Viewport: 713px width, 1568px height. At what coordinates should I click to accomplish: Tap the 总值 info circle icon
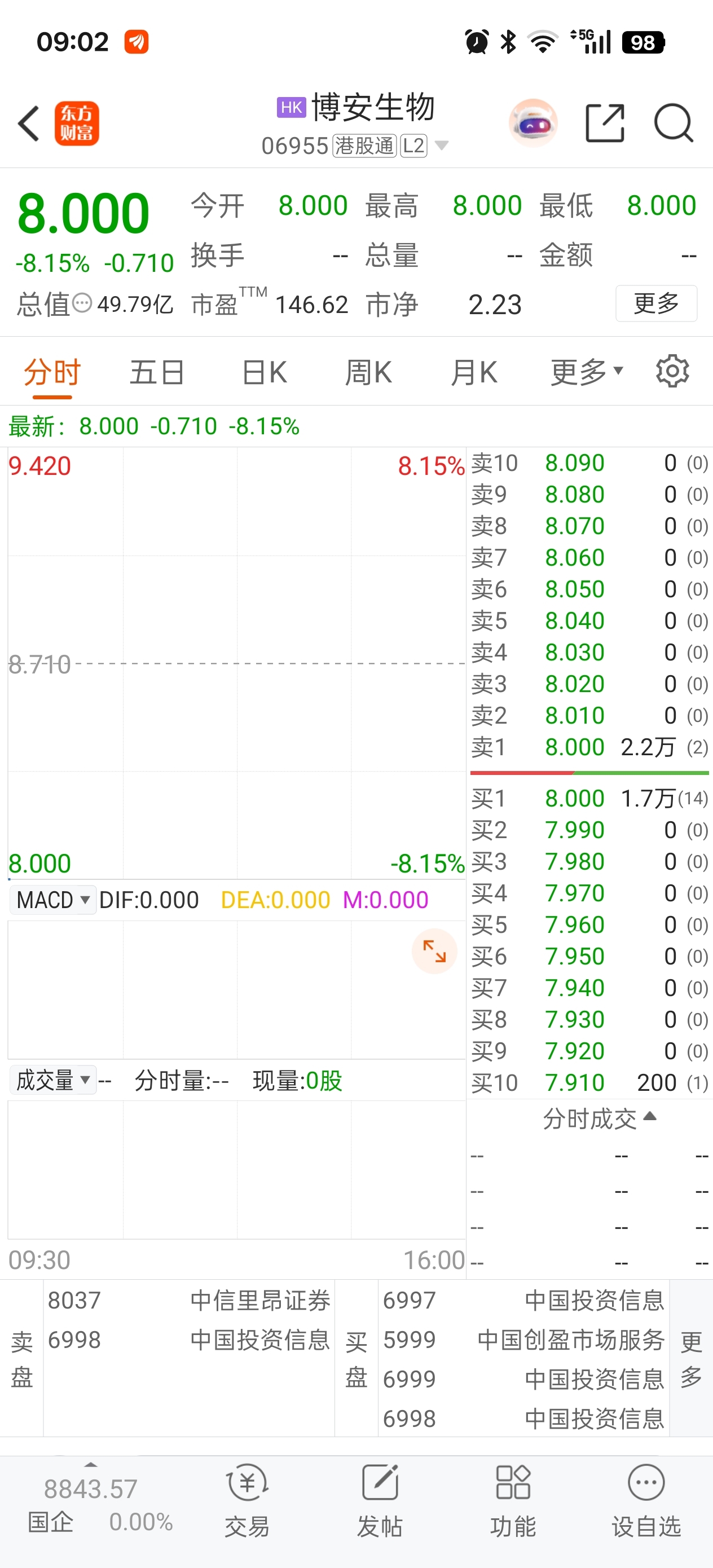pyautogui.click(x=82, y=302)
